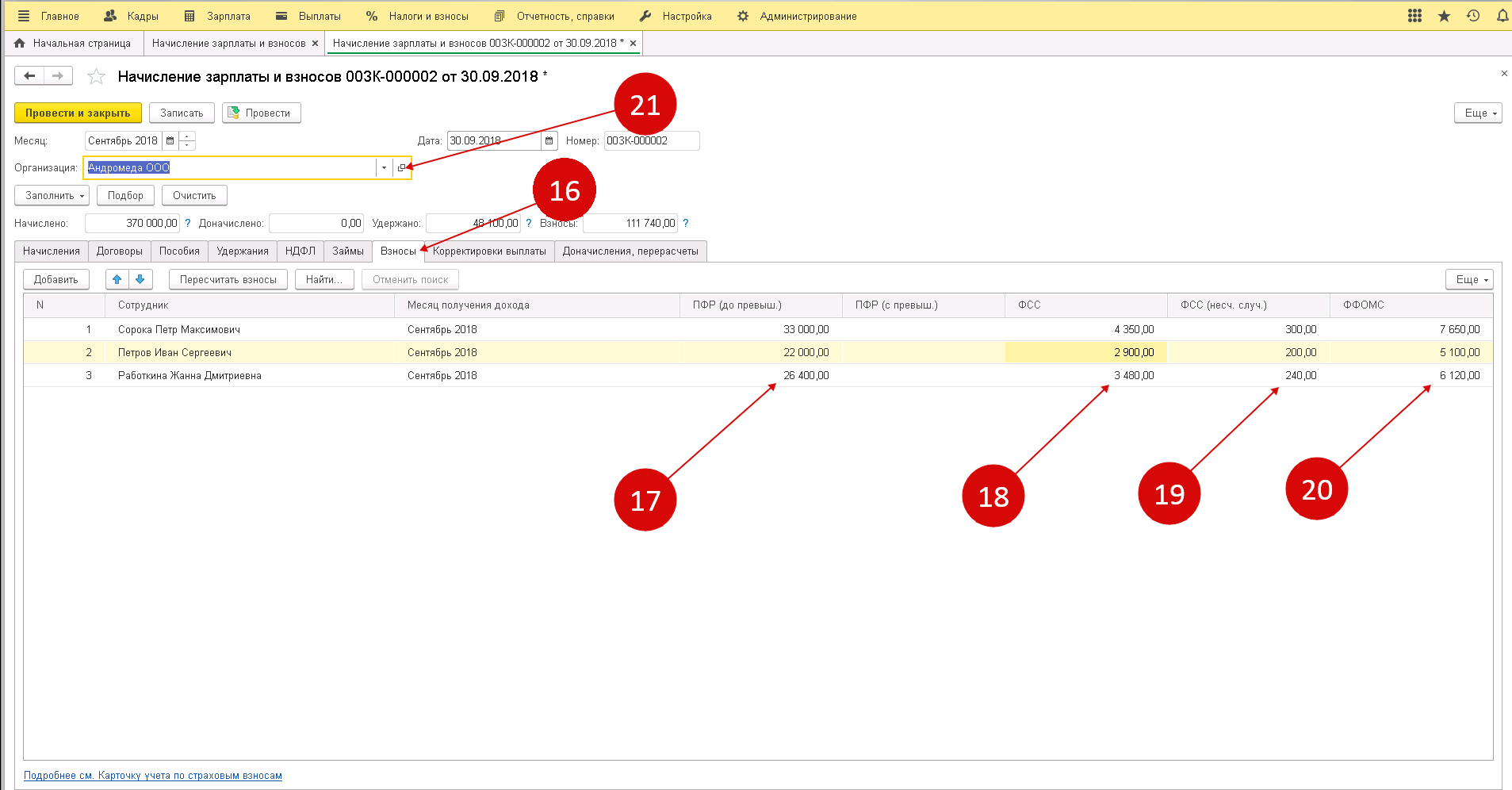Click the Пересчитать взносы button

pyautogui.click(x=228, y=279)
